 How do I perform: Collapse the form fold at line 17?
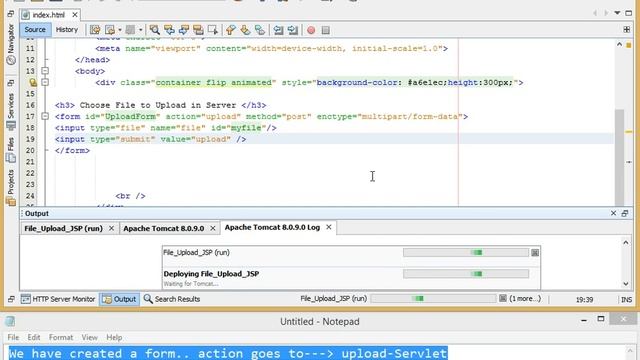click(45, 116)
